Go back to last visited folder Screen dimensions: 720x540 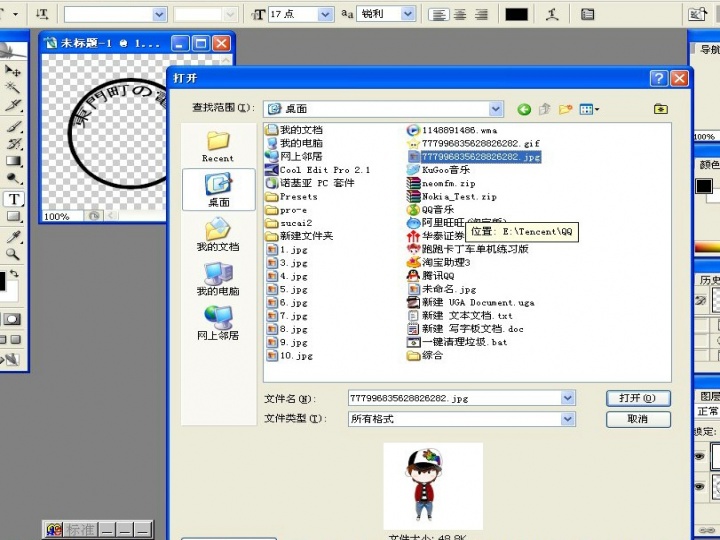(524, 109)
